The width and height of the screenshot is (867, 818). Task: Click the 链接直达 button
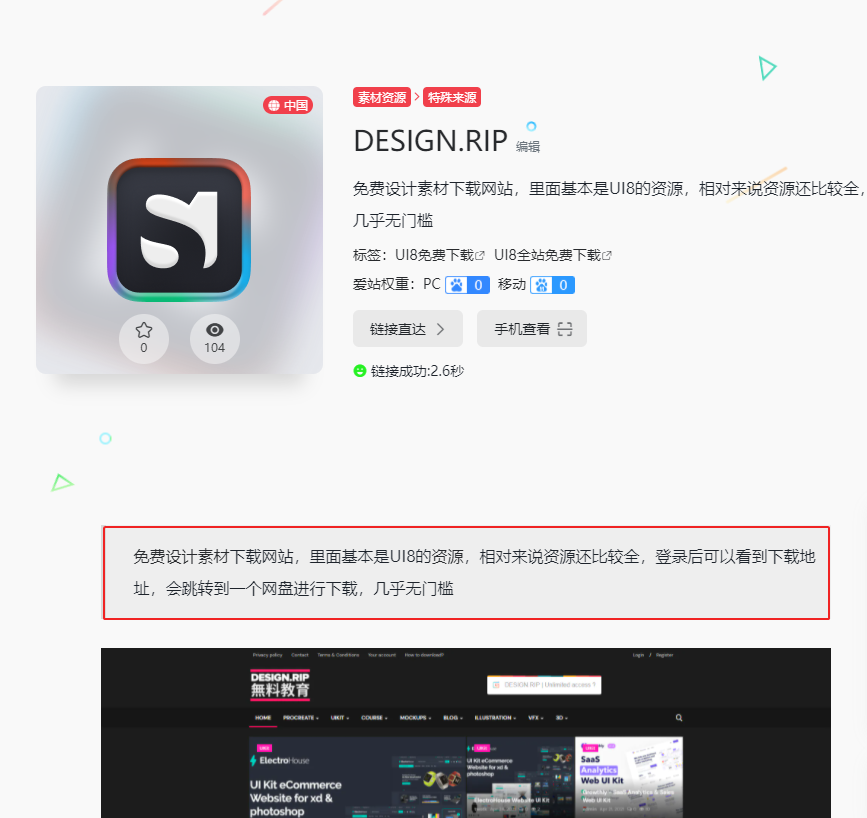pos(408,329)
